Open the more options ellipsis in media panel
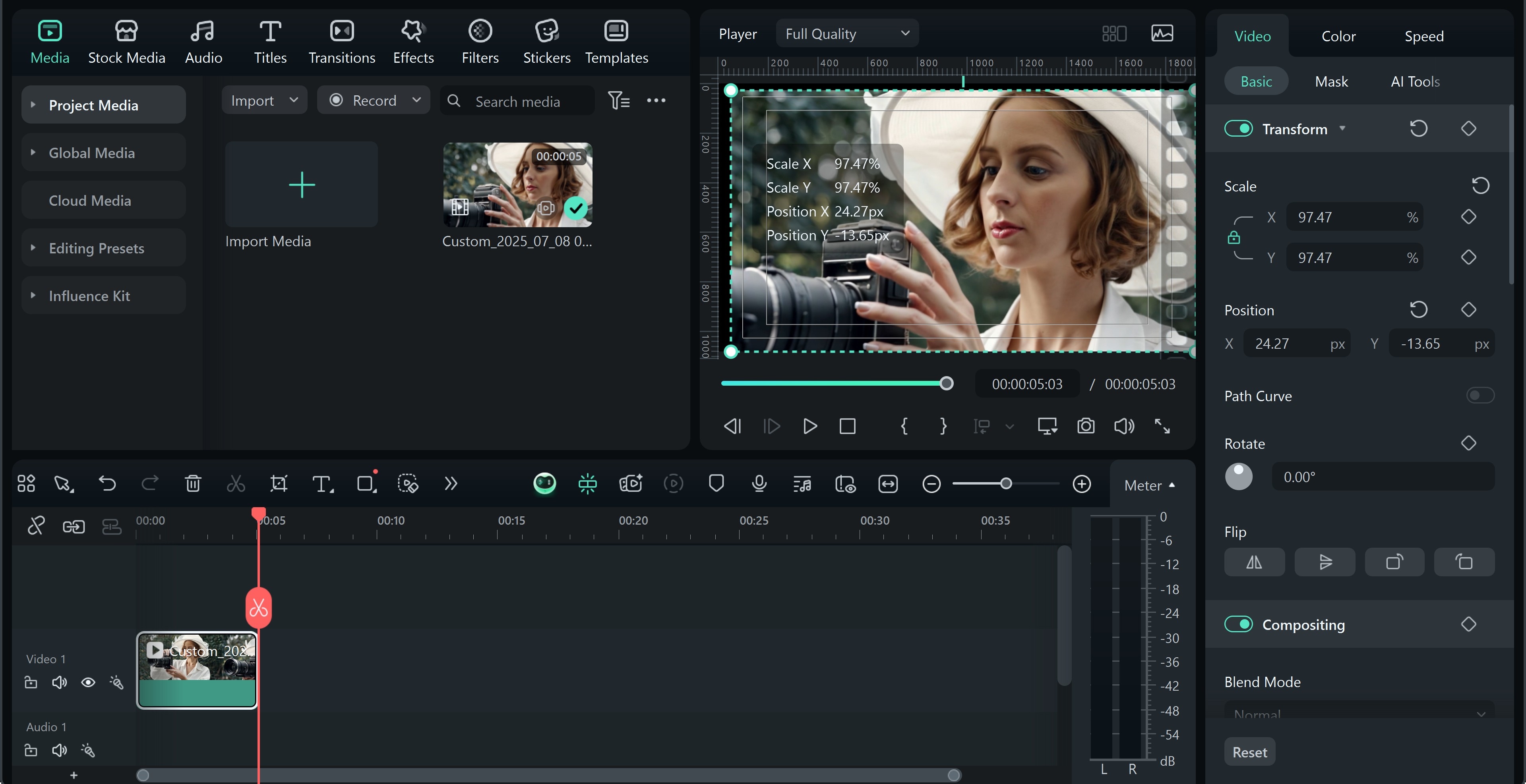Viewport: 1526px width, 784px height. click(656, 100)
